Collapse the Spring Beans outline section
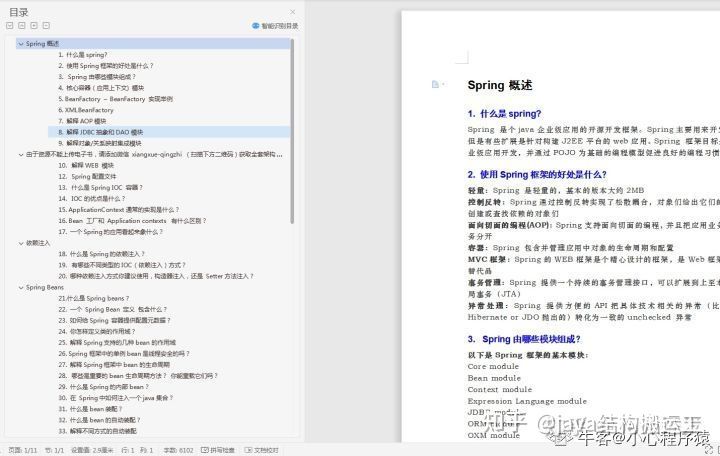720x456 pixels. [x=21, y=287]
